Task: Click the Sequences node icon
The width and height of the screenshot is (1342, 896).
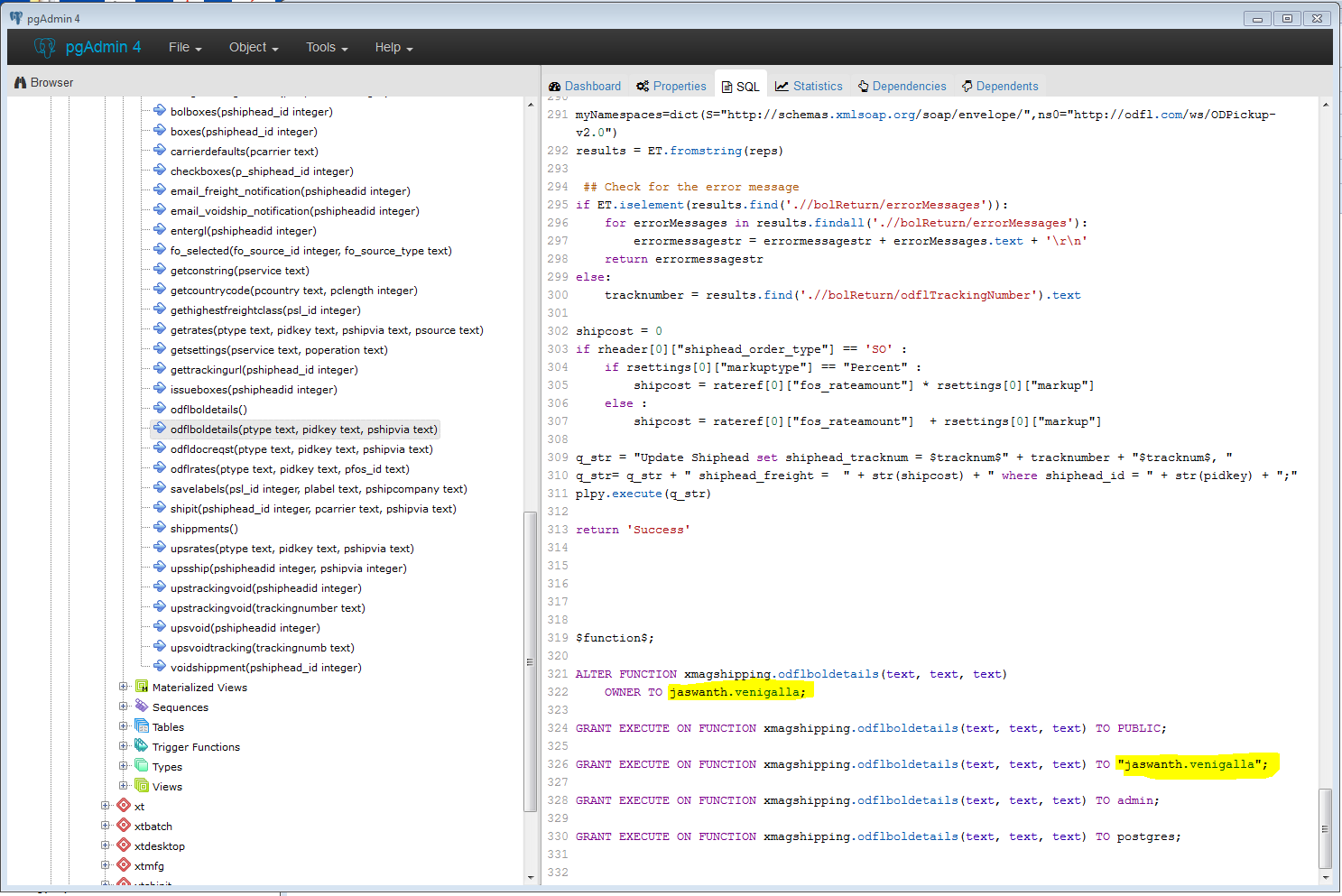Action: tap(142, 707)
